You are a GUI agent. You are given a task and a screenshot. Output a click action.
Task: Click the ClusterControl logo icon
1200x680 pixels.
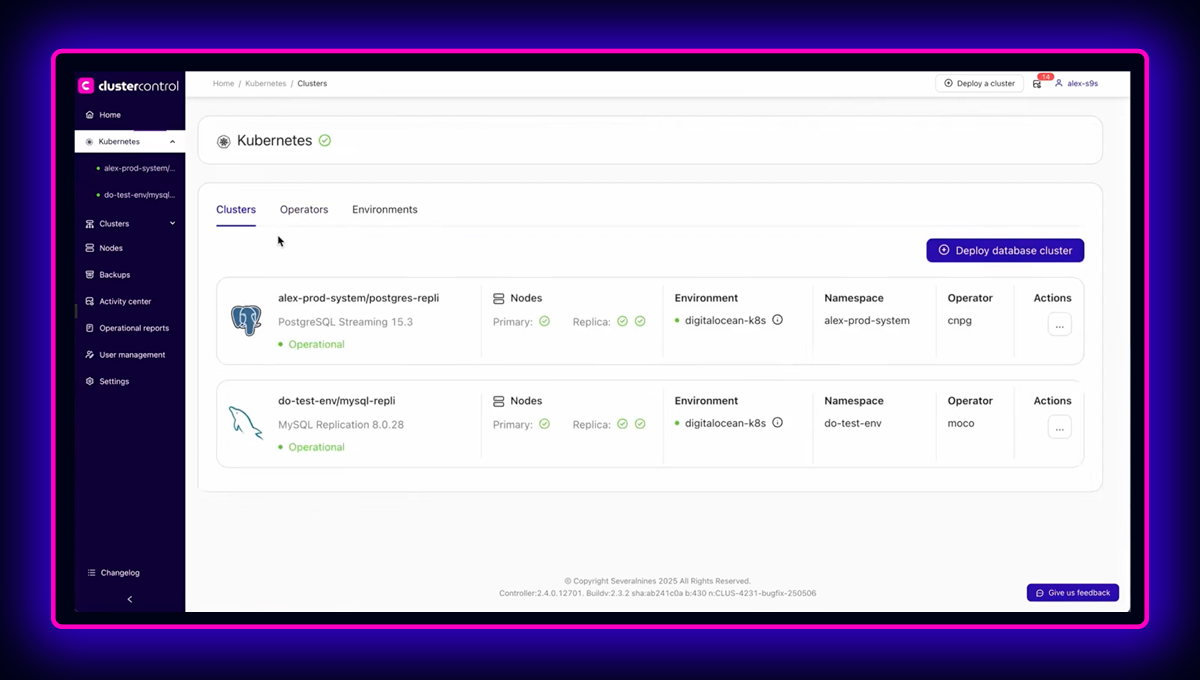coord(86,86)
